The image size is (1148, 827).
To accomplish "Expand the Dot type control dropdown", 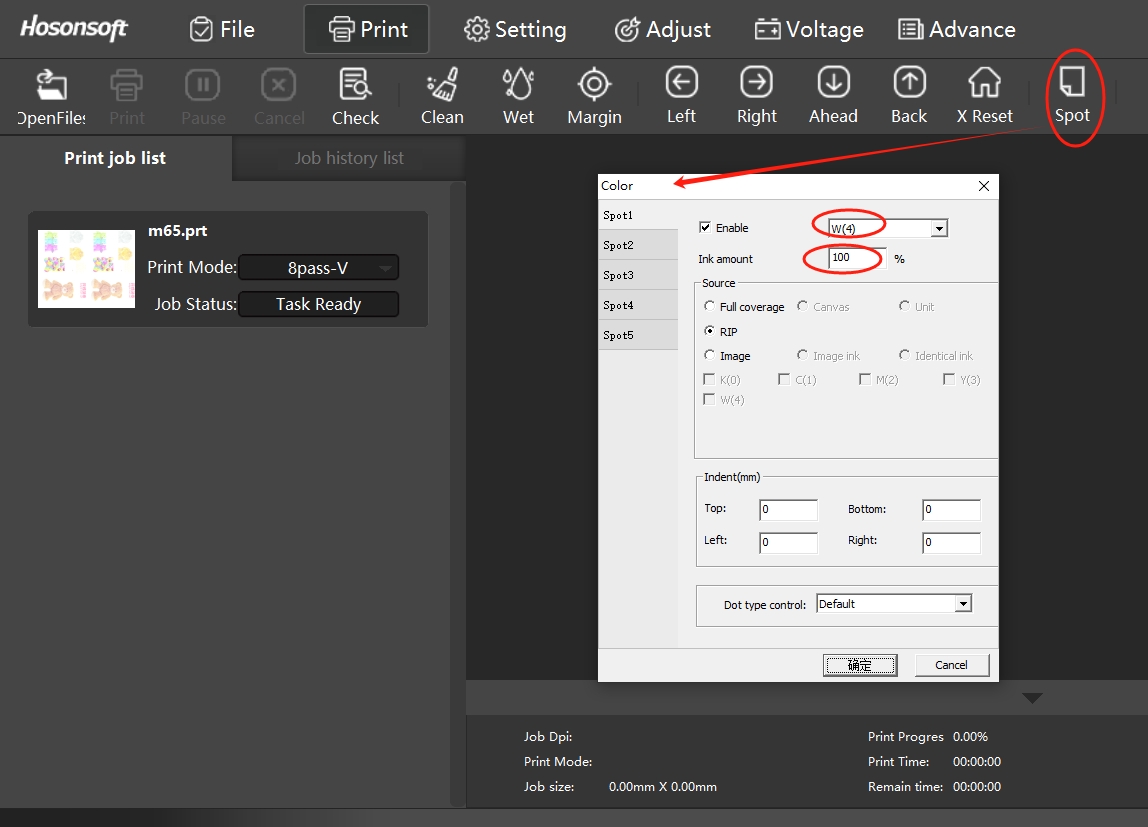I will pos(963,604).
